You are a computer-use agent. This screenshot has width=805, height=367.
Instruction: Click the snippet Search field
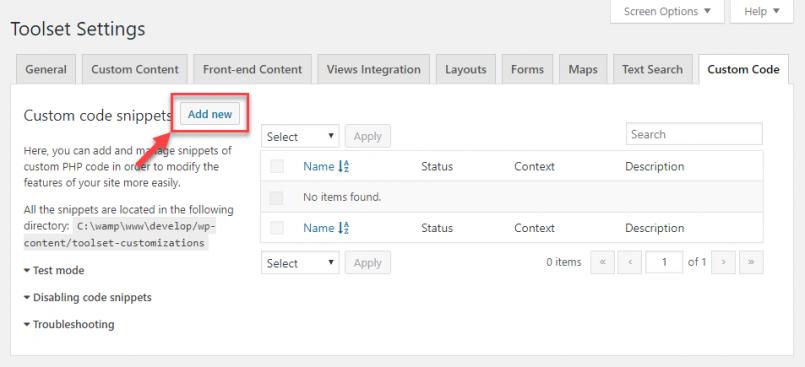[x=694, y=134]
